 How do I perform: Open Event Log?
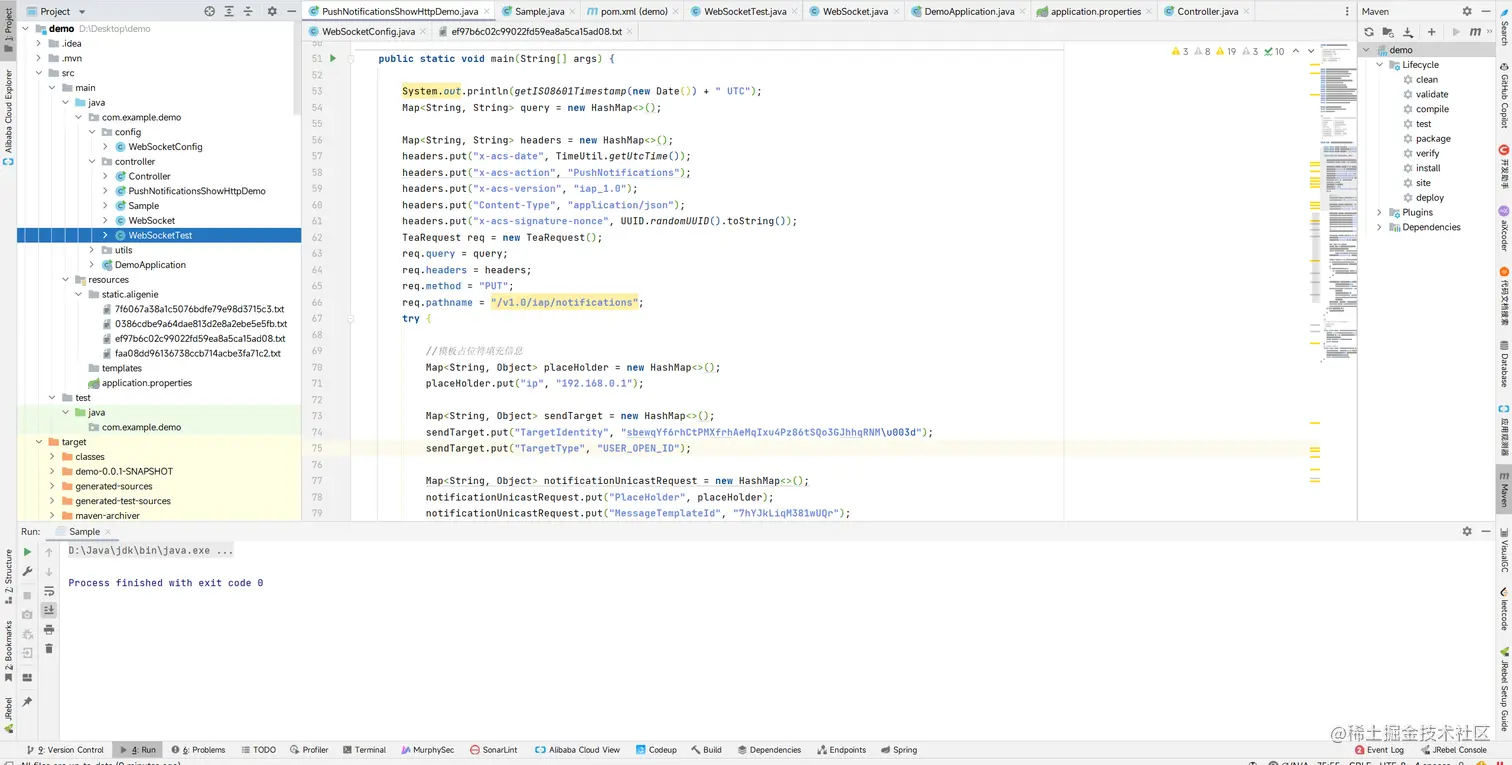(x=1379, y=749)
